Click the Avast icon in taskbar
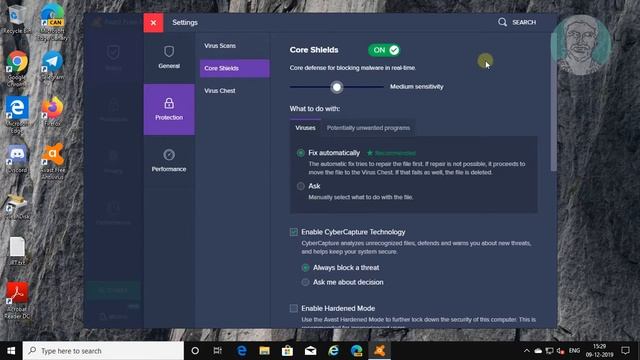The height and width of the screenshot is (360, 640). [x=380, y=351]
